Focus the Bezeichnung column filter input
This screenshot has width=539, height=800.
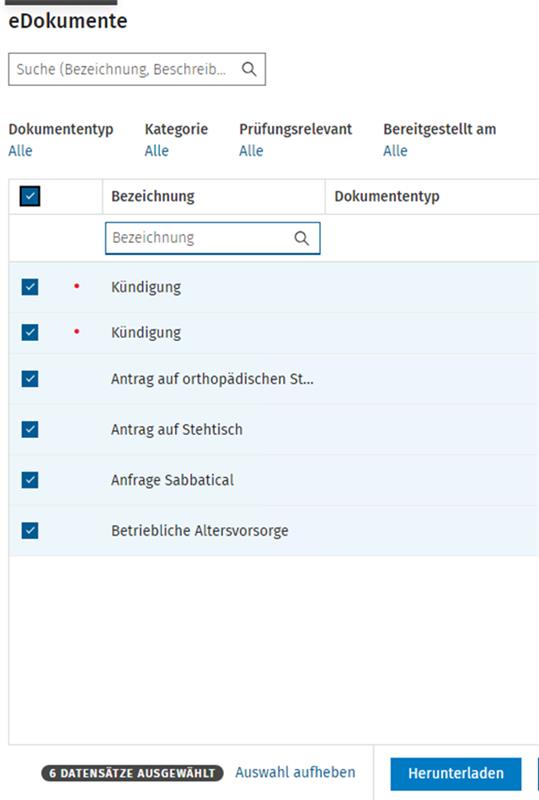click(213, 238)
